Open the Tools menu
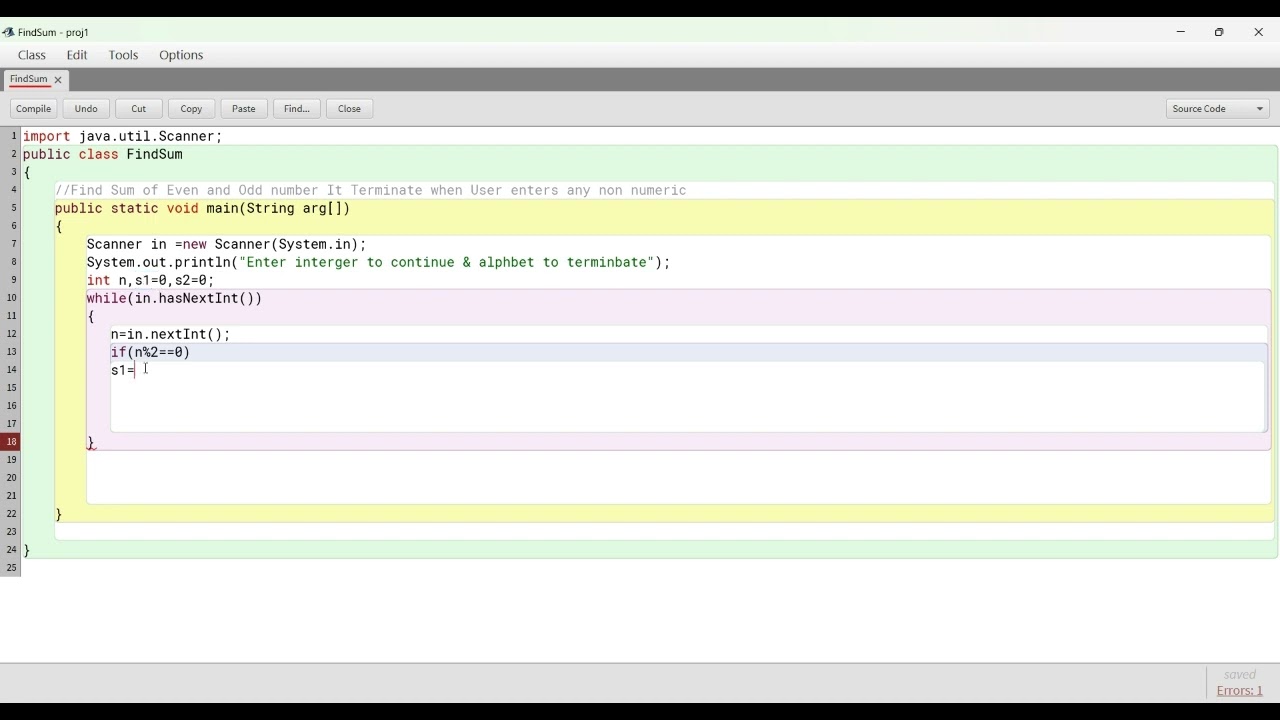The width and height of the screenshot is (1280, 720). (x=123, y=55)
